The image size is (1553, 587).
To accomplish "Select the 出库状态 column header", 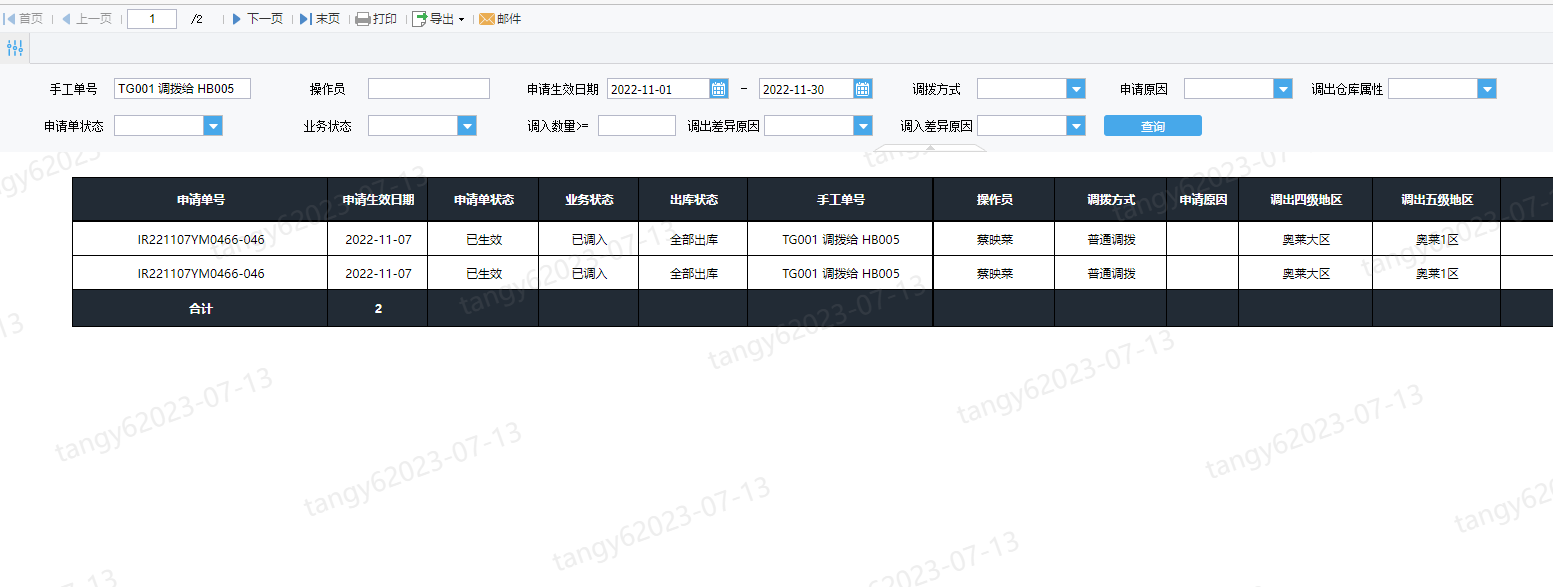I will pyautogui.click(x=694, y=199).
